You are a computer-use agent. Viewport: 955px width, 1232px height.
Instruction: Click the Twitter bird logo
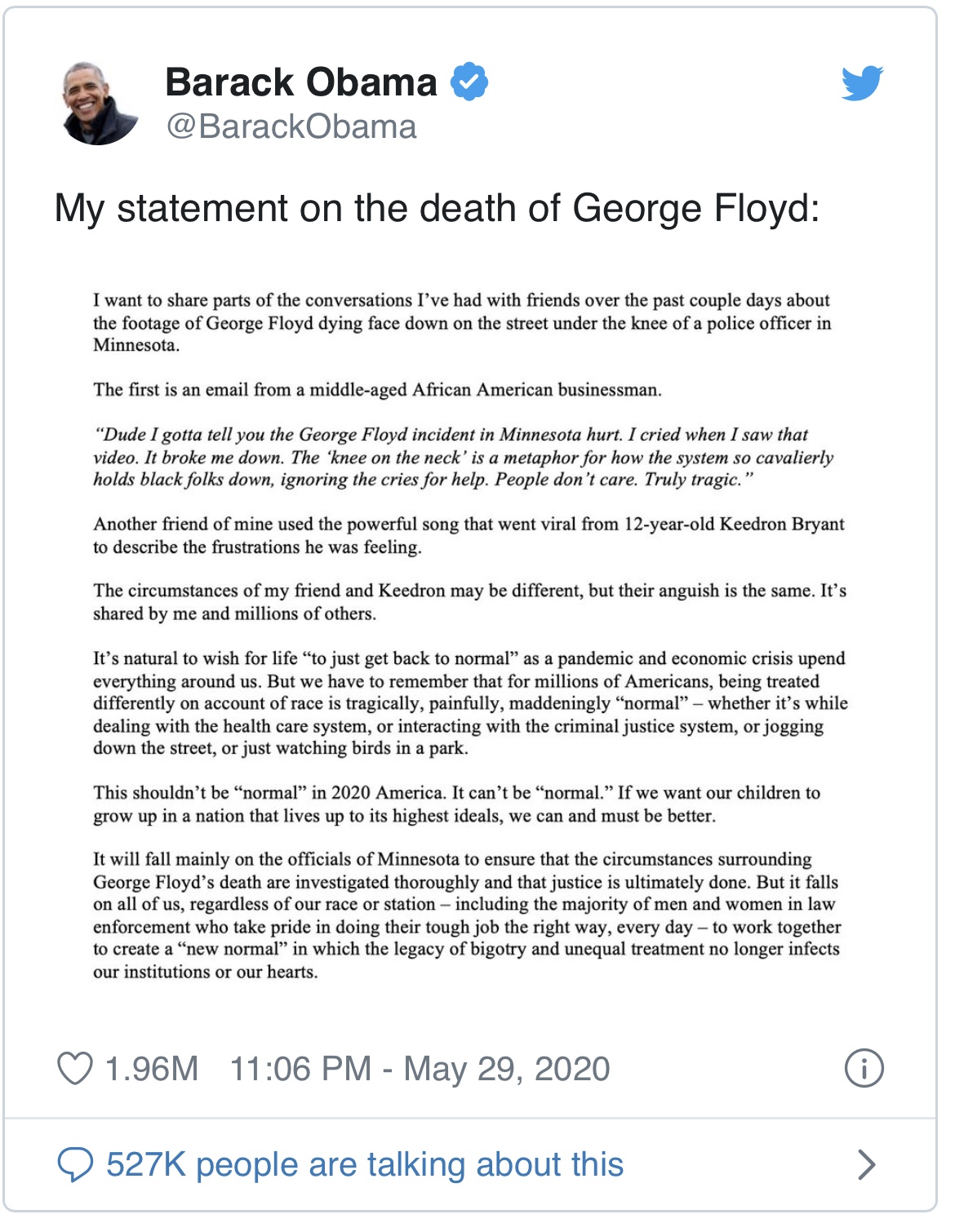coord(862,82)
